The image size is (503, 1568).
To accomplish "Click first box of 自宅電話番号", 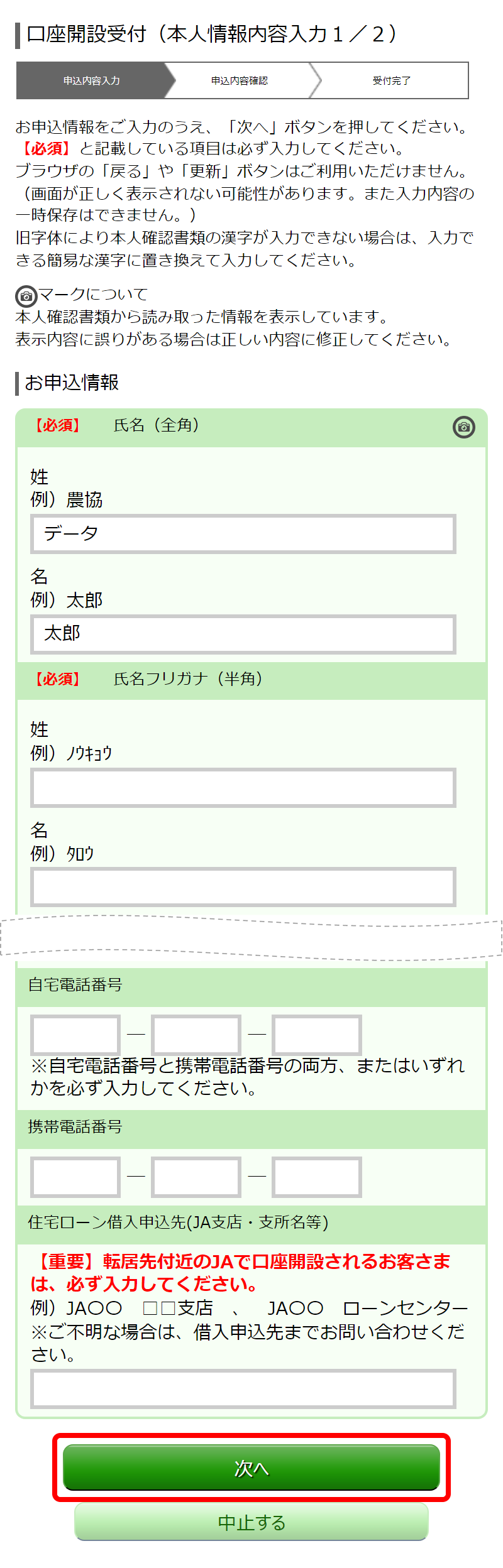I will (x=75, y=1035).
